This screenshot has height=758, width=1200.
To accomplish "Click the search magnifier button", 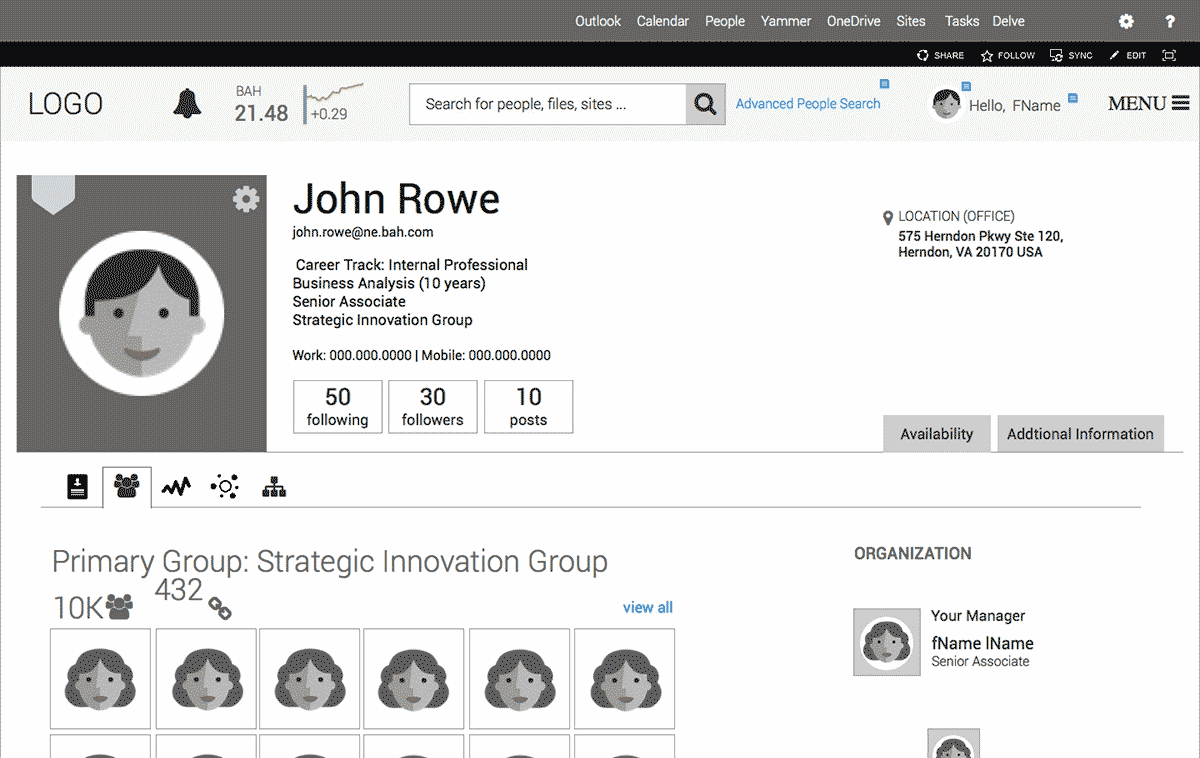I will (x=705, y=104).
